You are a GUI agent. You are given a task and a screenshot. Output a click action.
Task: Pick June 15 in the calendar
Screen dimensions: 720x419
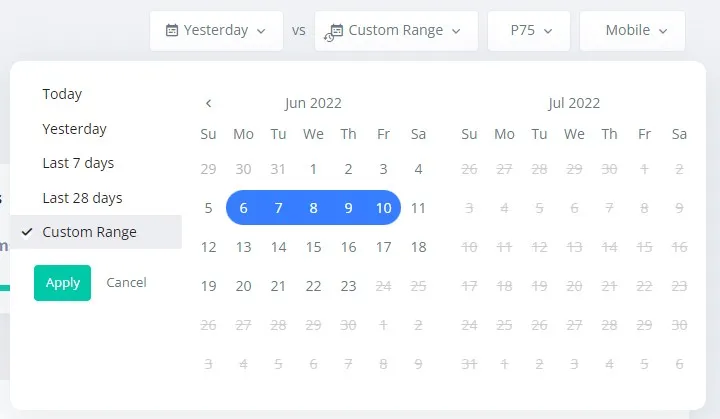pyautogui.click(x=313, y=247)
